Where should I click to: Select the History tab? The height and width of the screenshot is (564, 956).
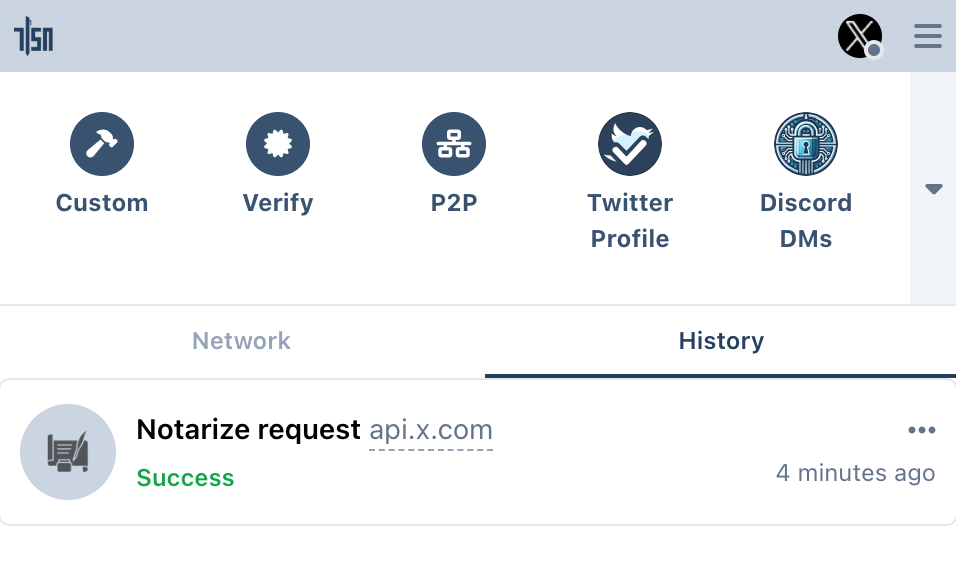pos(721,341)
